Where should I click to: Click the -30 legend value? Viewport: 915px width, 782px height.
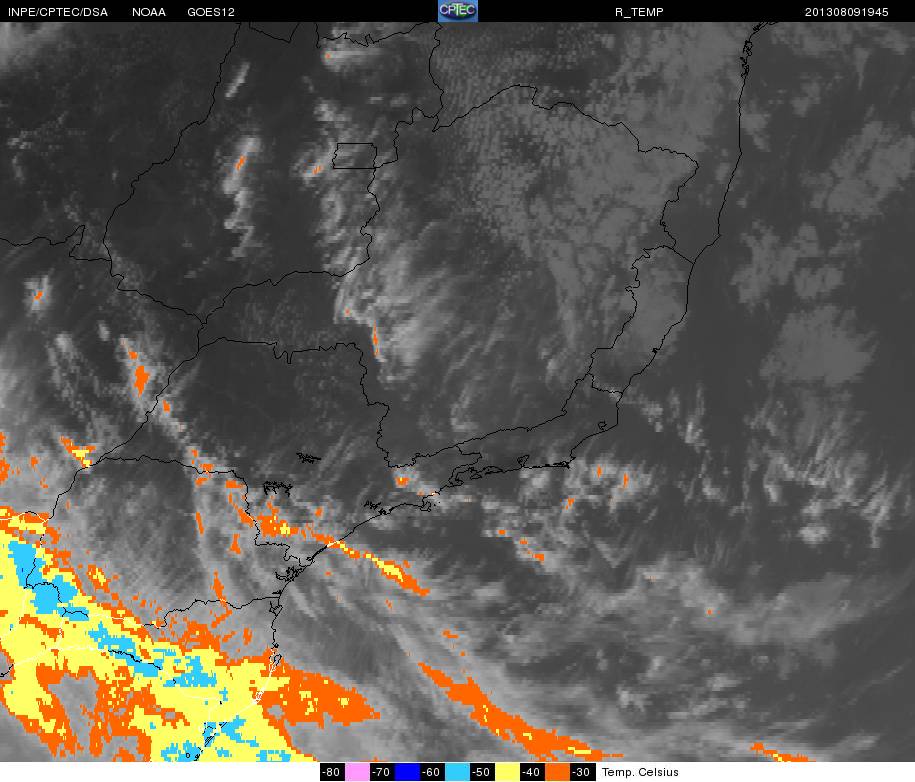point(582,772)
